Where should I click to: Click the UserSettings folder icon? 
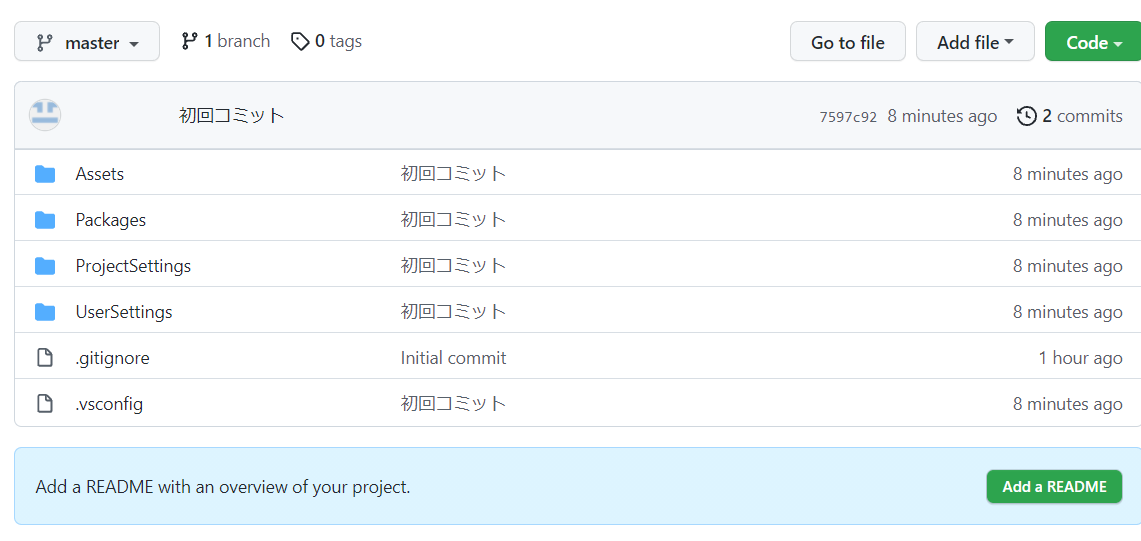pos(45,312)
